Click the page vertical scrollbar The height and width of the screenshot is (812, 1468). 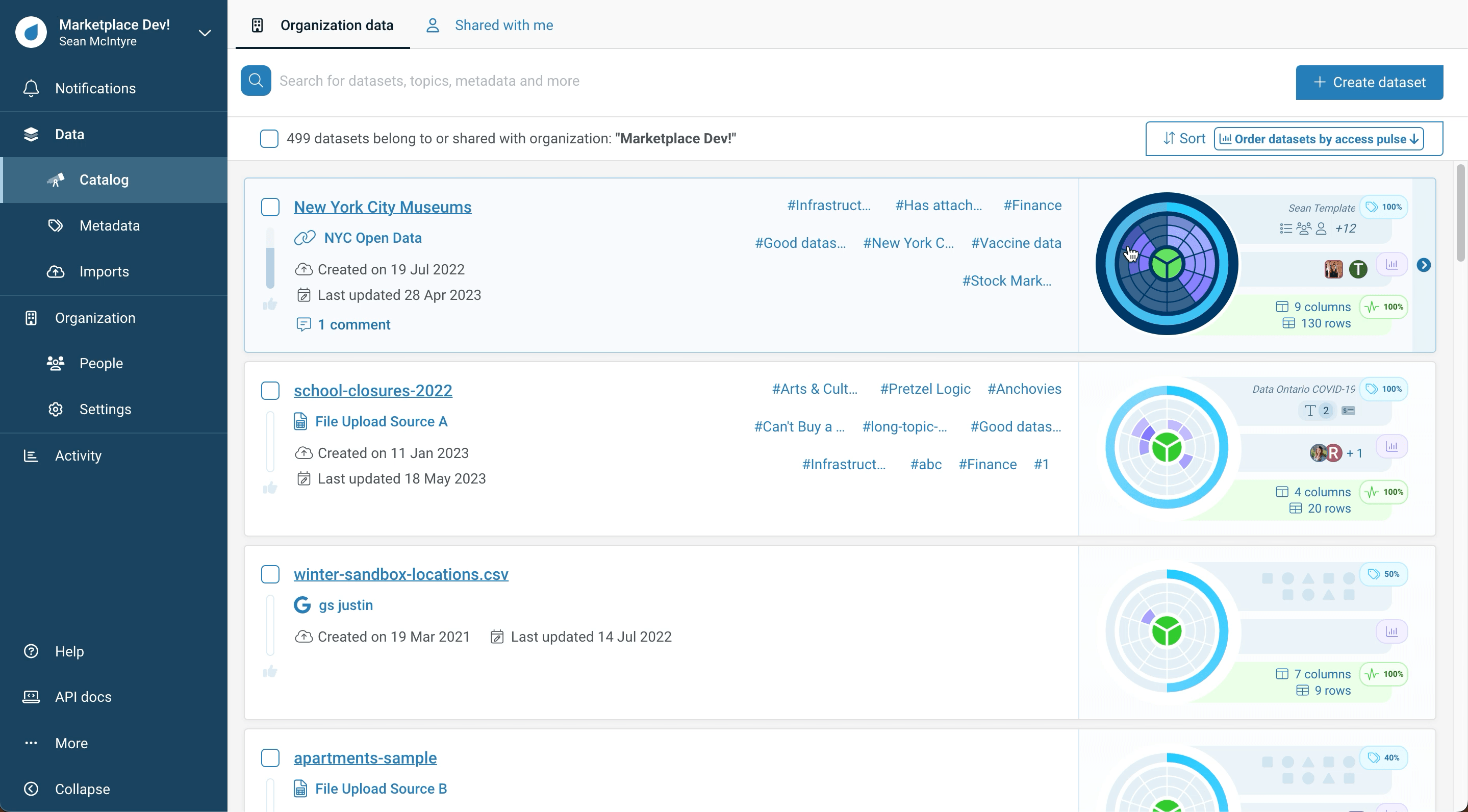(x=1460, y=213)
